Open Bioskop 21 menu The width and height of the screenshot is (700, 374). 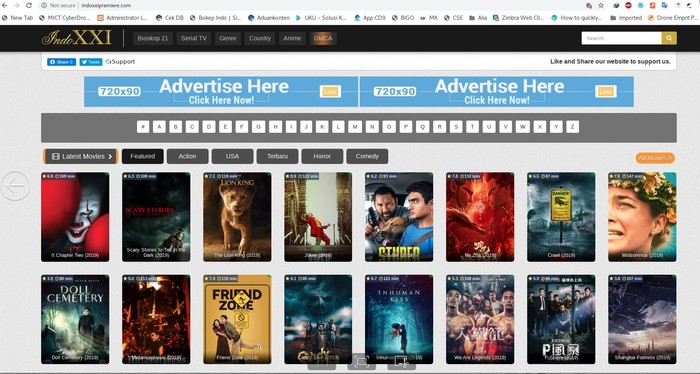(153, 38)
